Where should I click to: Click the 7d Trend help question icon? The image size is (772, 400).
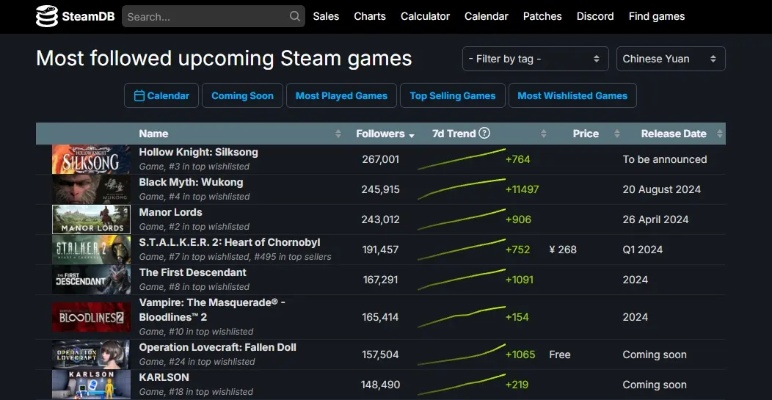coord(484,133)
